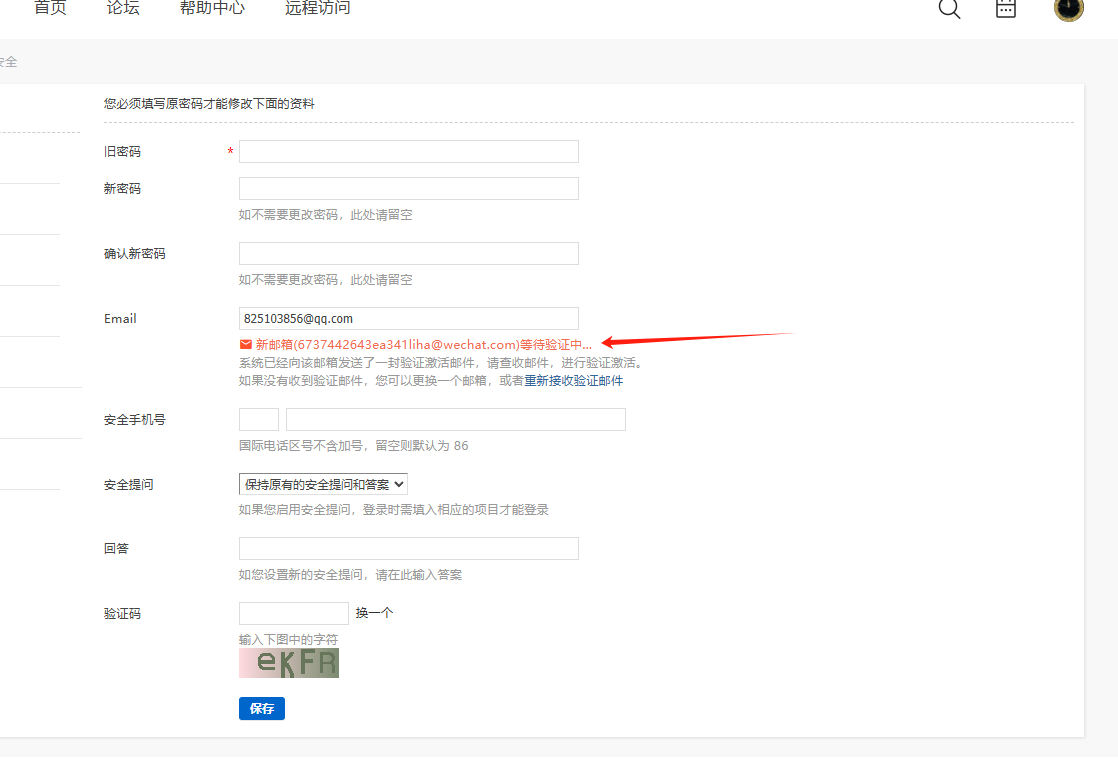The image size is (1118, 775).
Task: Click the heading 您必须填写原密码才能修改下面的资料
Action: pos(209,103)
